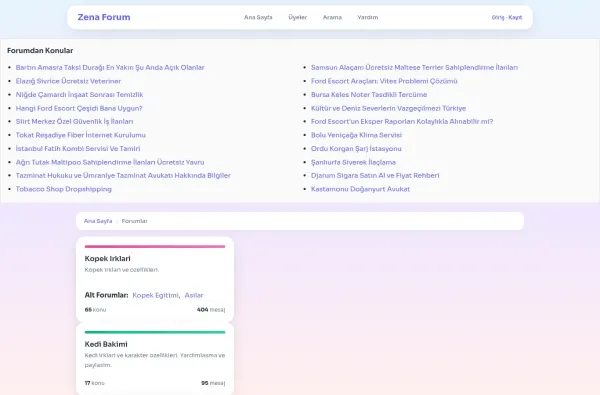Open topic Bartın Amasra Taksi Durağı

(110, 67)
